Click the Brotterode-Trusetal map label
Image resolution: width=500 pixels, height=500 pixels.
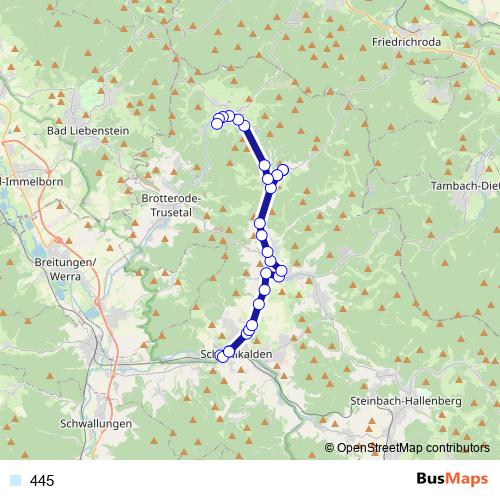pyautogui.click(x=171, y=205)
